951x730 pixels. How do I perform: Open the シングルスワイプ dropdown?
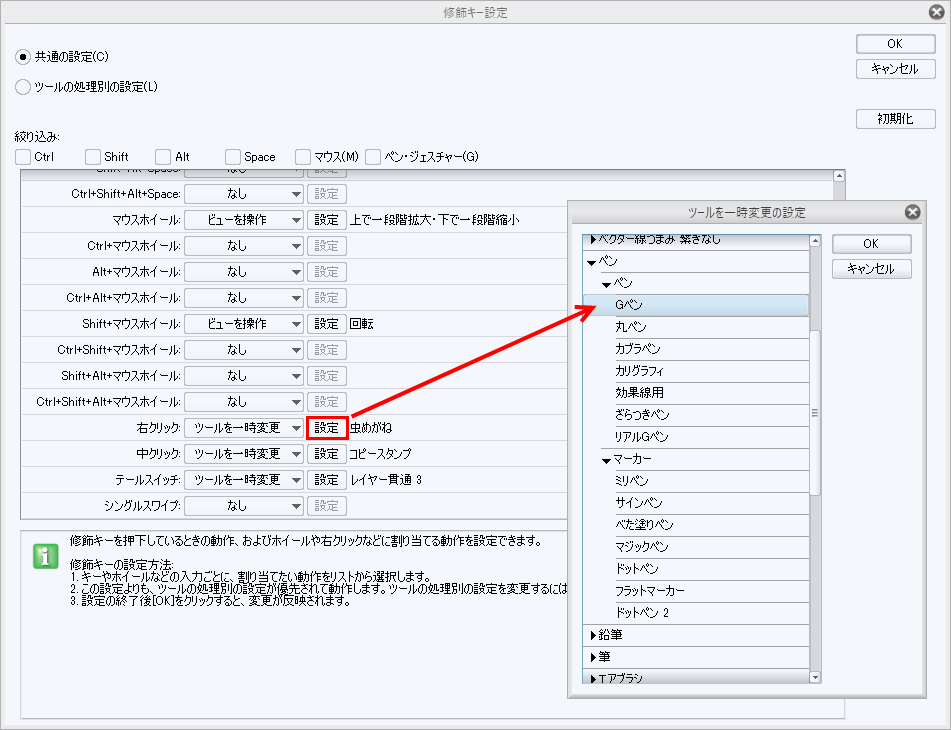tap(244, 506)
